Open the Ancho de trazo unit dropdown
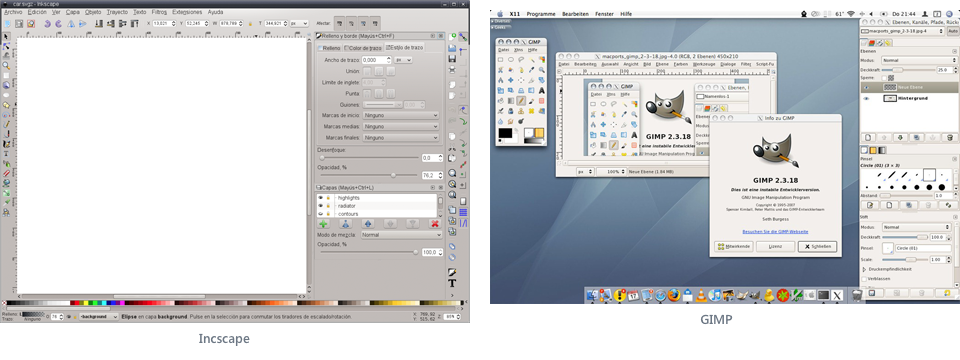Screen dimensions: 960x360 (x=403, y=60)
